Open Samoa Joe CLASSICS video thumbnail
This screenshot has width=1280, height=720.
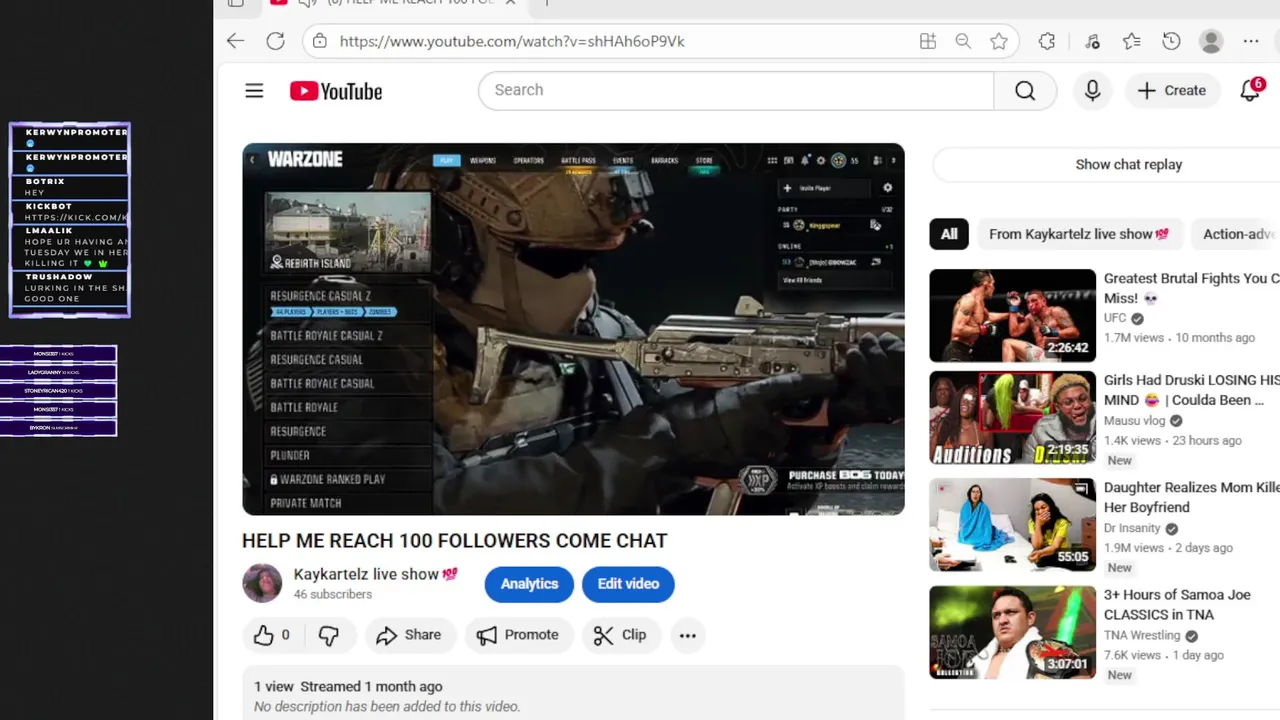[1012, 632]
